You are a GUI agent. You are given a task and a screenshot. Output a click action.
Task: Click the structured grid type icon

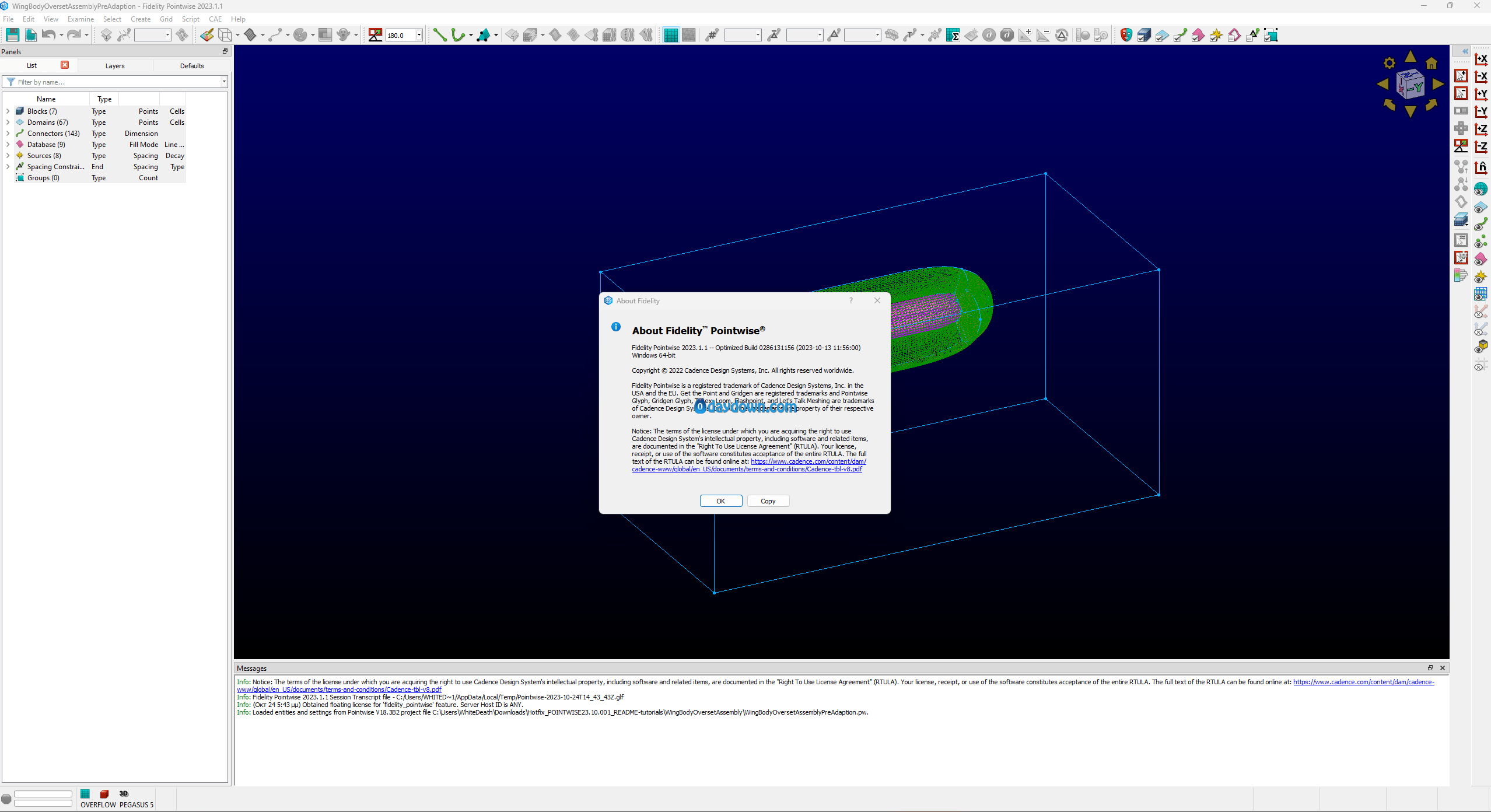[671, 35]
